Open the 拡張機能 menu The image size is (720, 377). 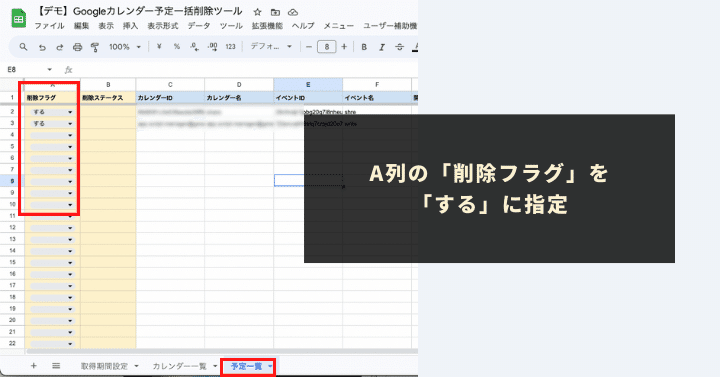coord(267,26)
